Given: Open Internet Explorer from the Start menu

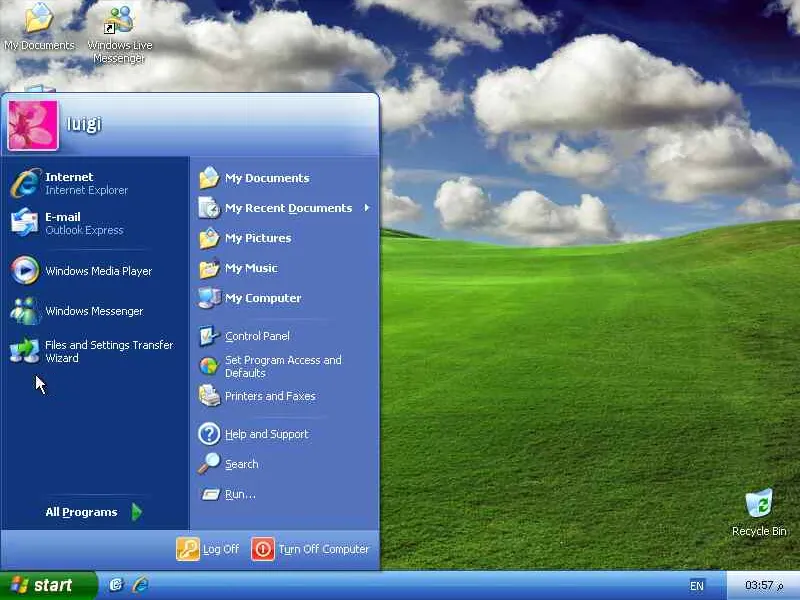Looking at the screenshot, I should pyautogui.click(x=26, y=183).
